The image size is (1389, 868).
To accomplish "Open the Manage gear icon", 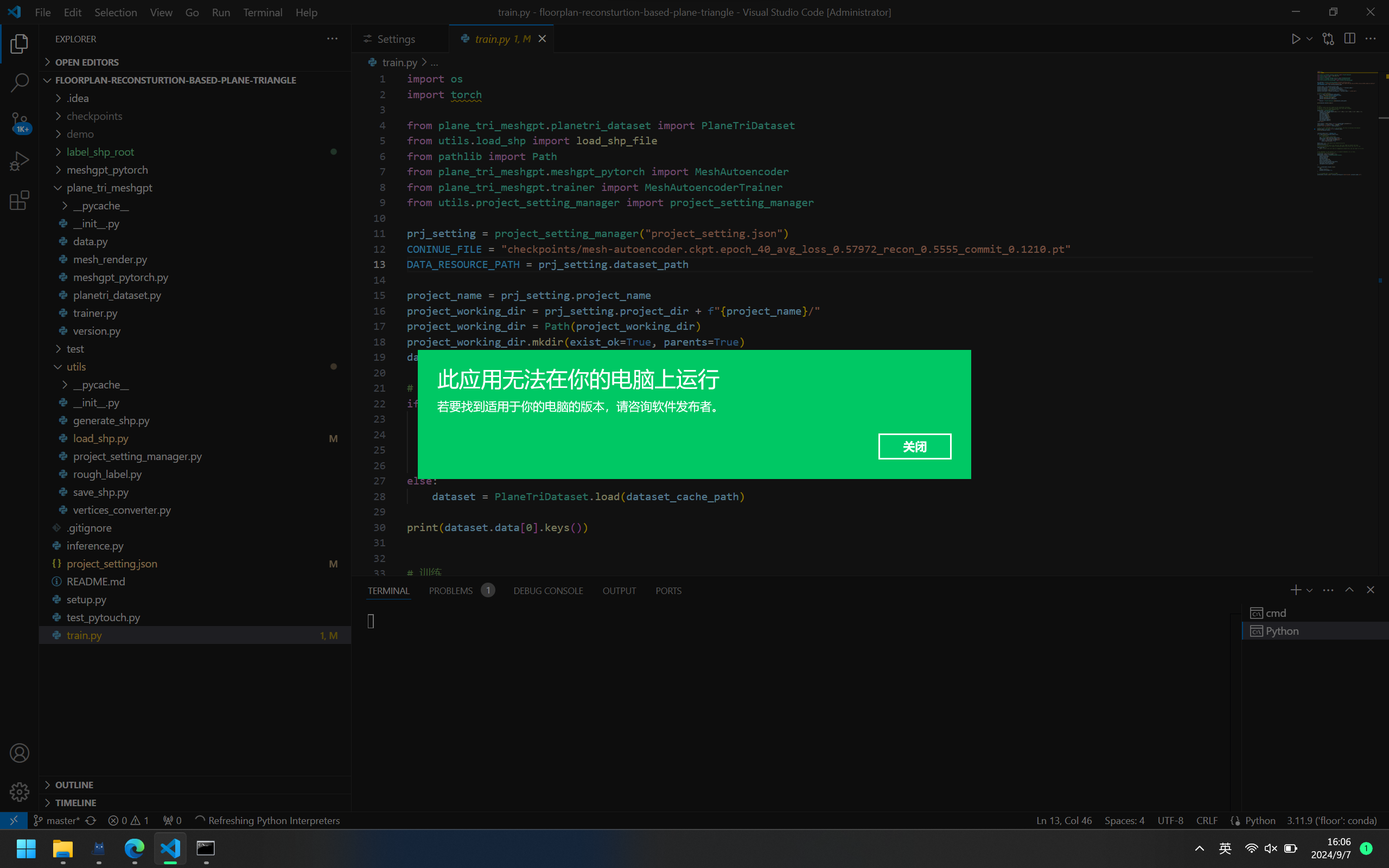I will point(19,792).
